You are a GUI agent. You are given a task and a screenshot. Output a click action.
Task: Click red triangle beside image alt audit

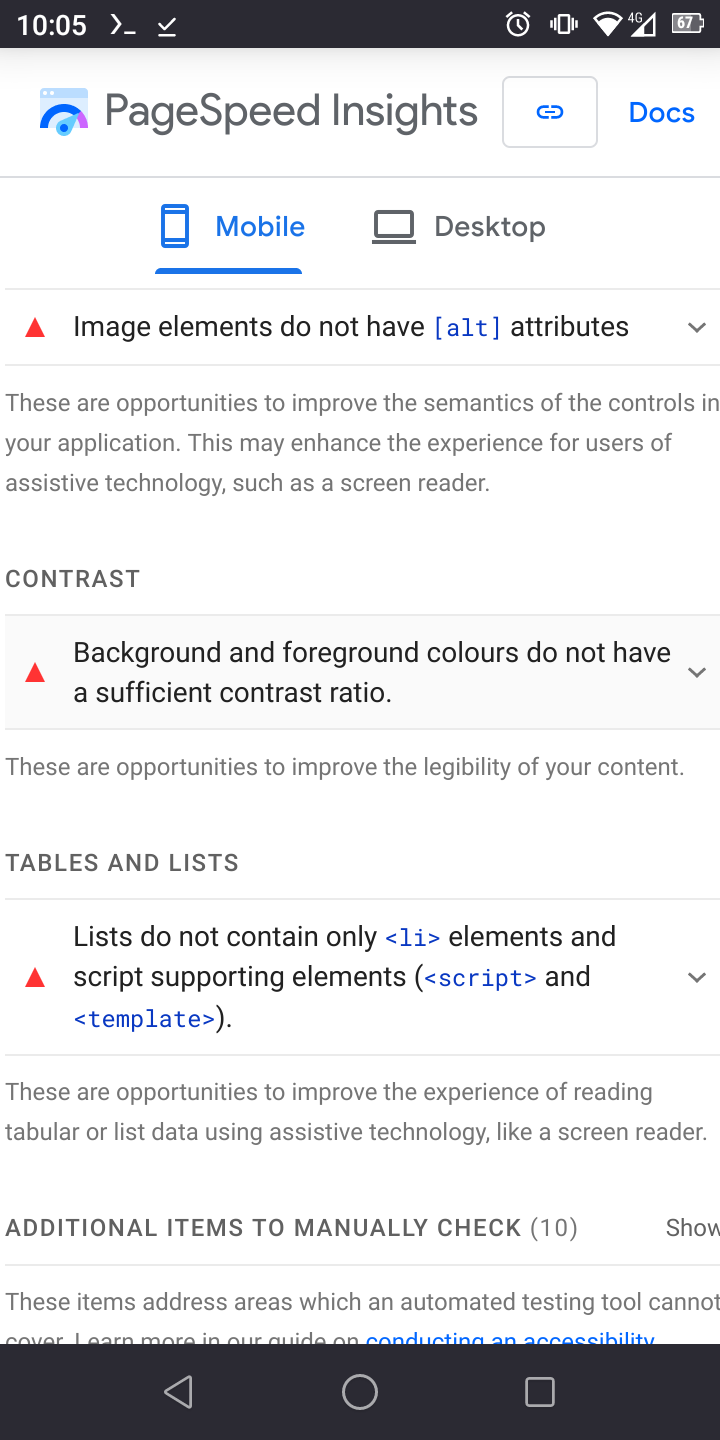coord(35,327)
